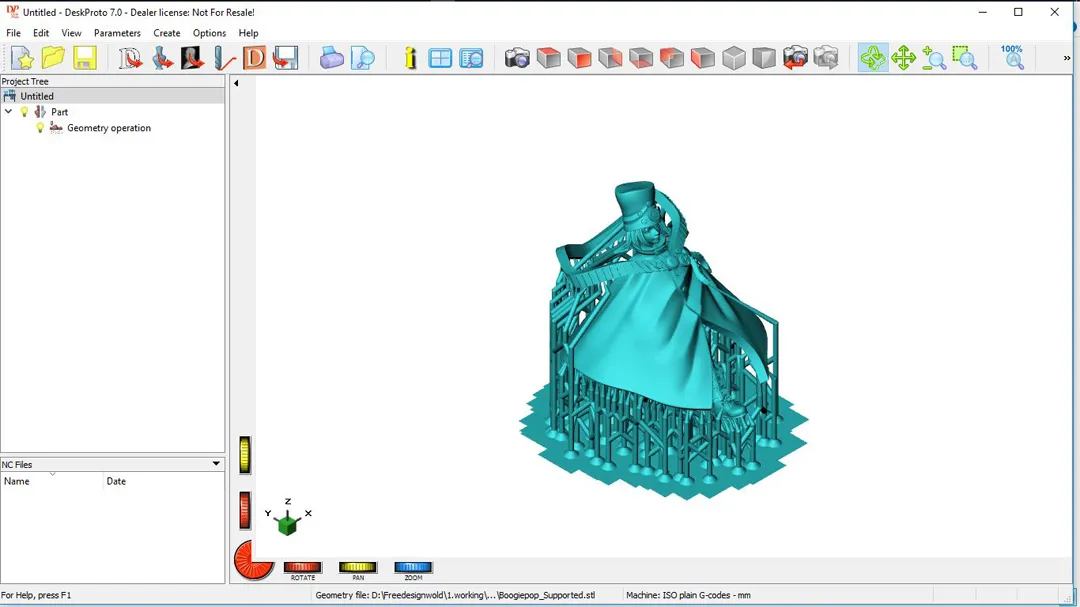Click the portrait bitmap import icon
Image resolution: width=1080 pixels, height=607 pixels.
click(x=192, y=58)
